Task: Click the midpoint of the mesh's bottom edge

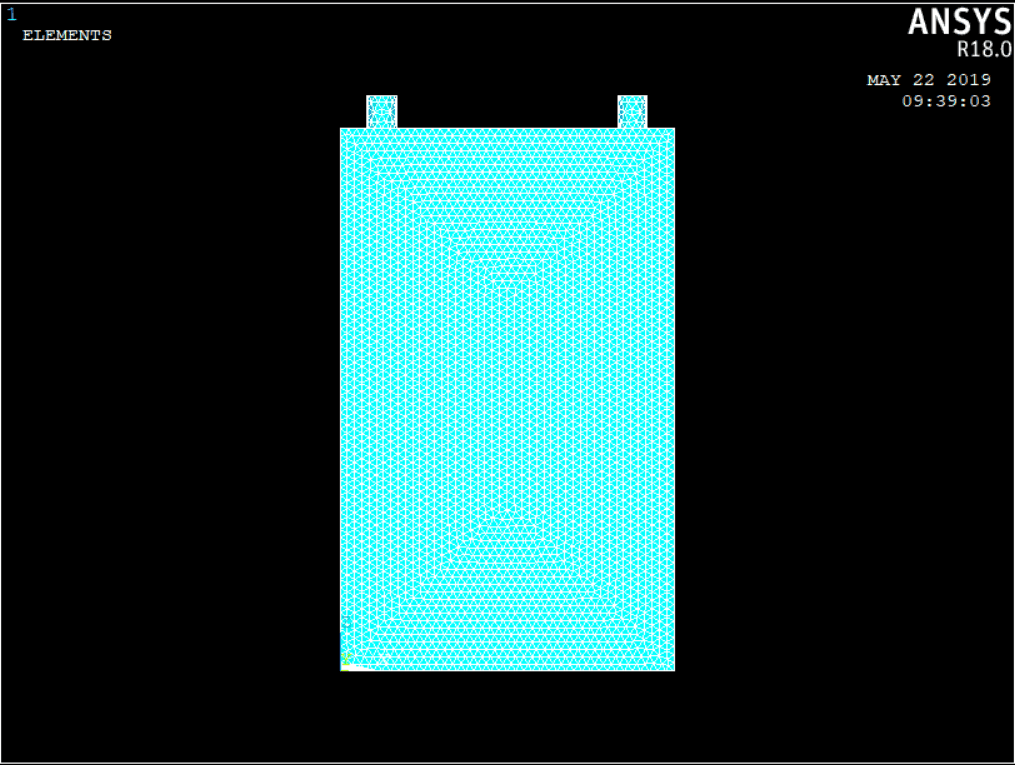Action: [507, 669]
